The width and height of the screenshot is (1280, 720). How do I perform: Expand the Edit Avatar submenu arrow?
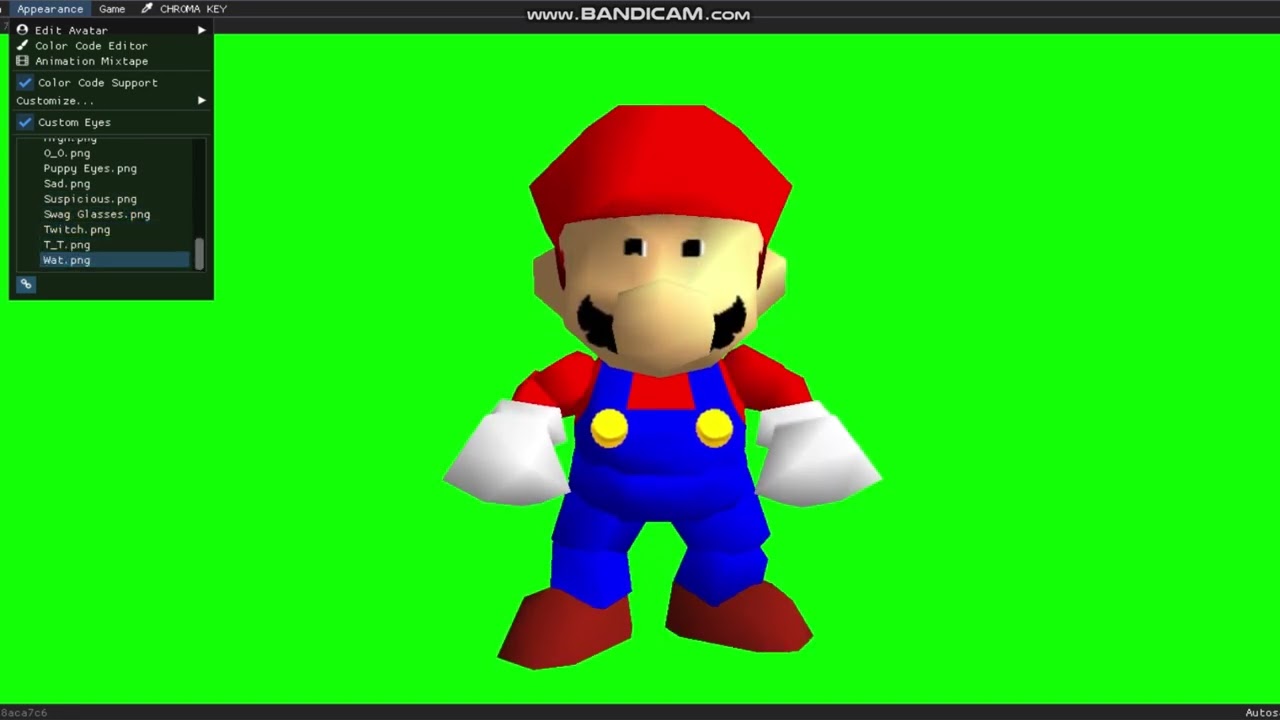pos(202,30)
